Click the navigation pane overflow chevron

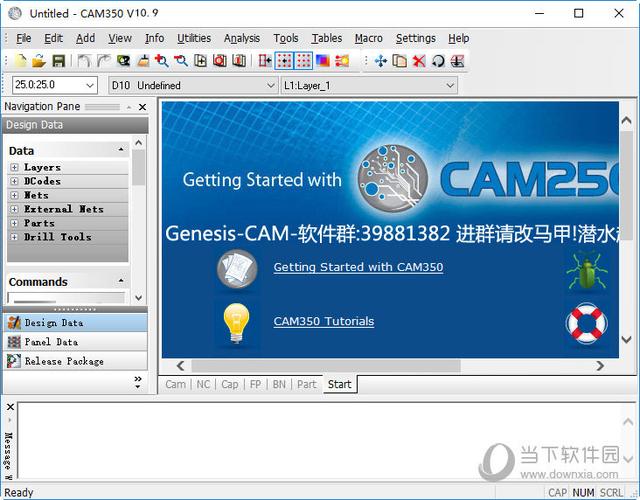click(138, 382)
